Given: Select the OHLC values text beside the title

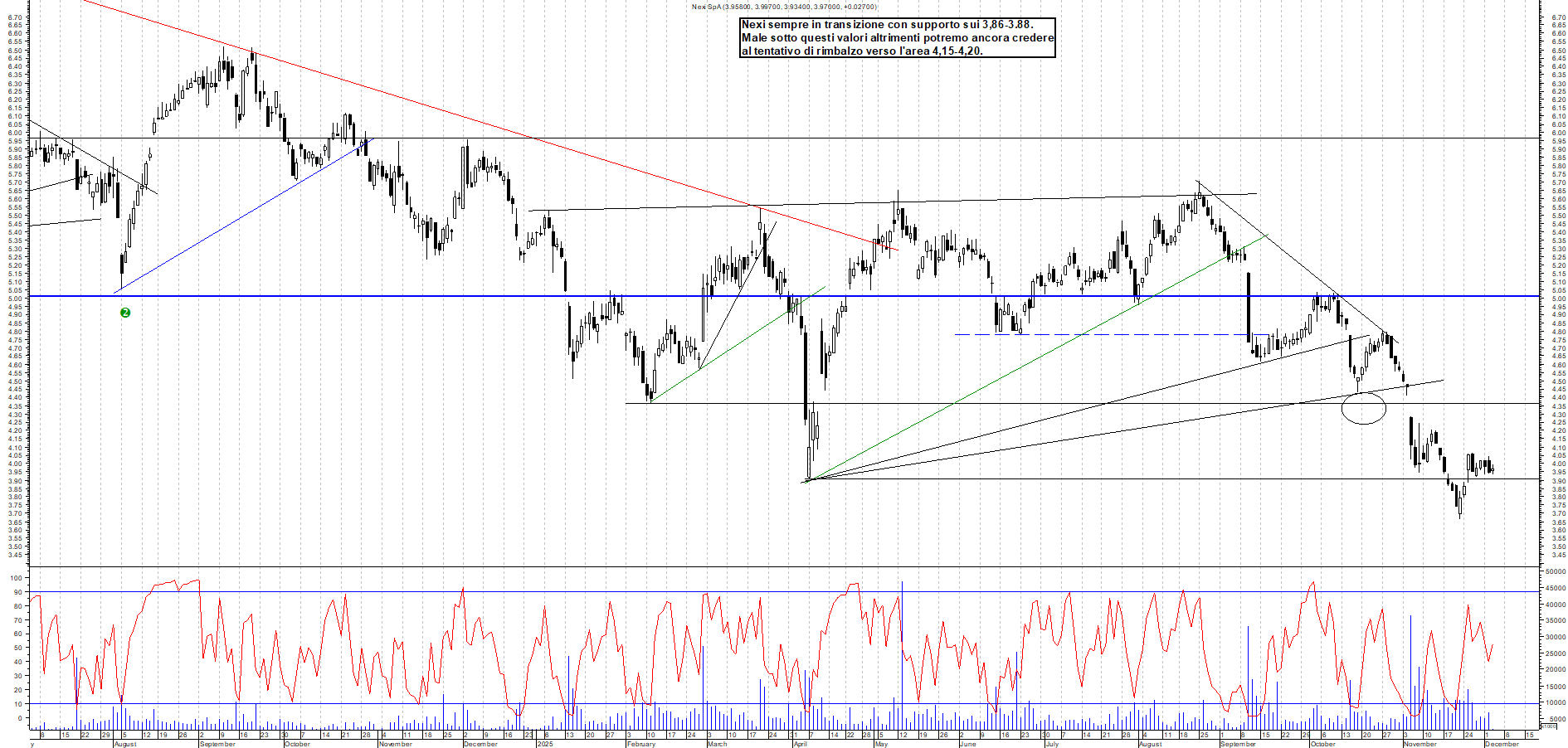Looking at the screenshot, I should click(796, 5).
